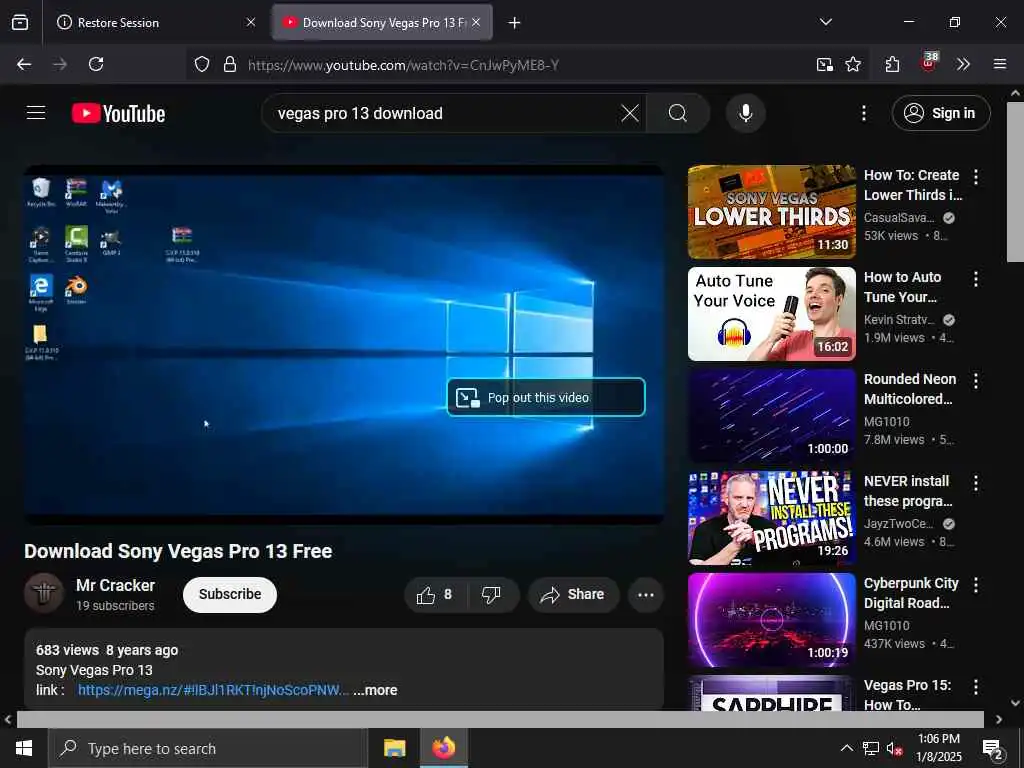Screen dimensions: 1024x768
Task: Go to the YouTube home logo
Action: (118, 114)
